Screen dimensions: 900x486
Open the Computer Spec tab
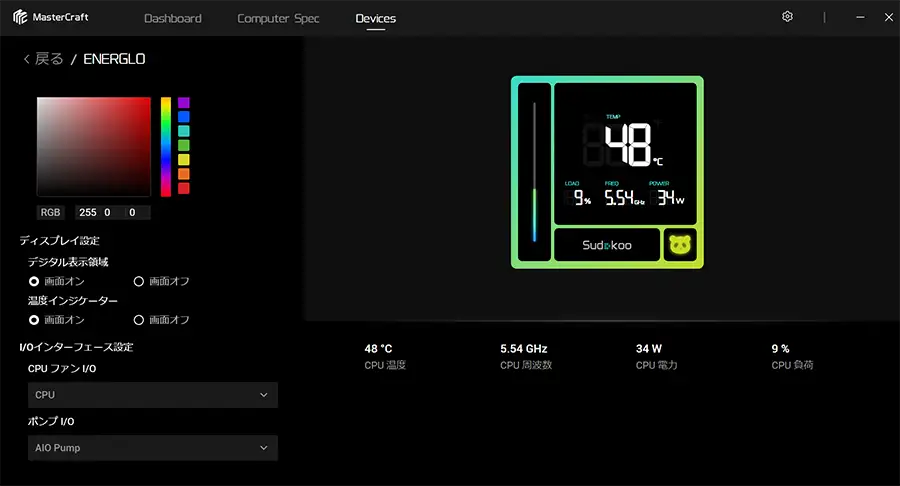tap(278, 18)
